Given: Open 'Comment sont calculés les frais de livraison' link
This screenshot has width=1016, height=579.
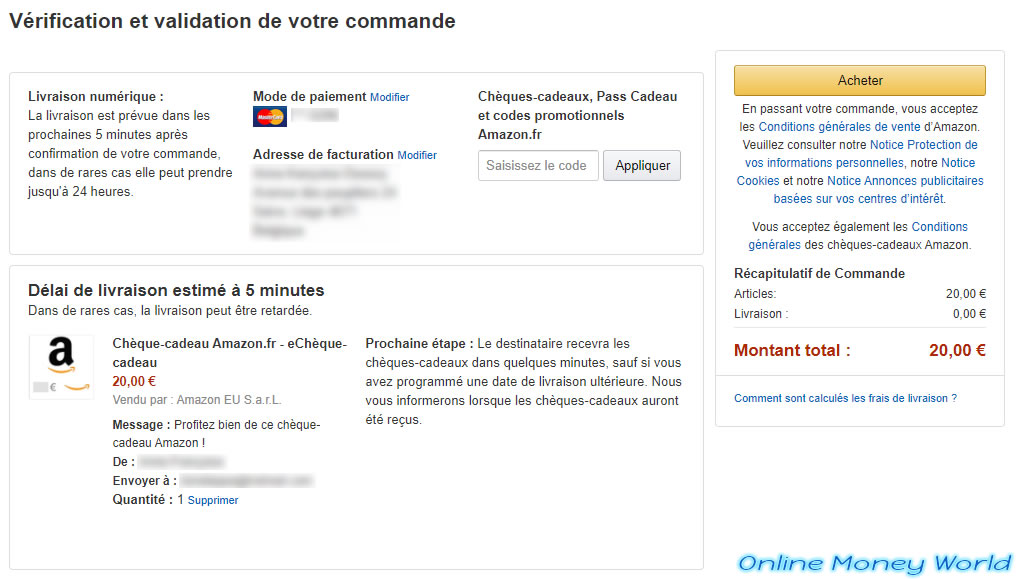Looking at the screenshot, I should [845, 398].
